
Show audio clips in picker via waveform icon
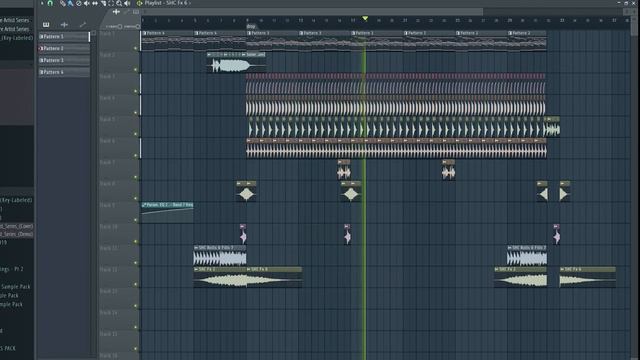click(64, 24)
